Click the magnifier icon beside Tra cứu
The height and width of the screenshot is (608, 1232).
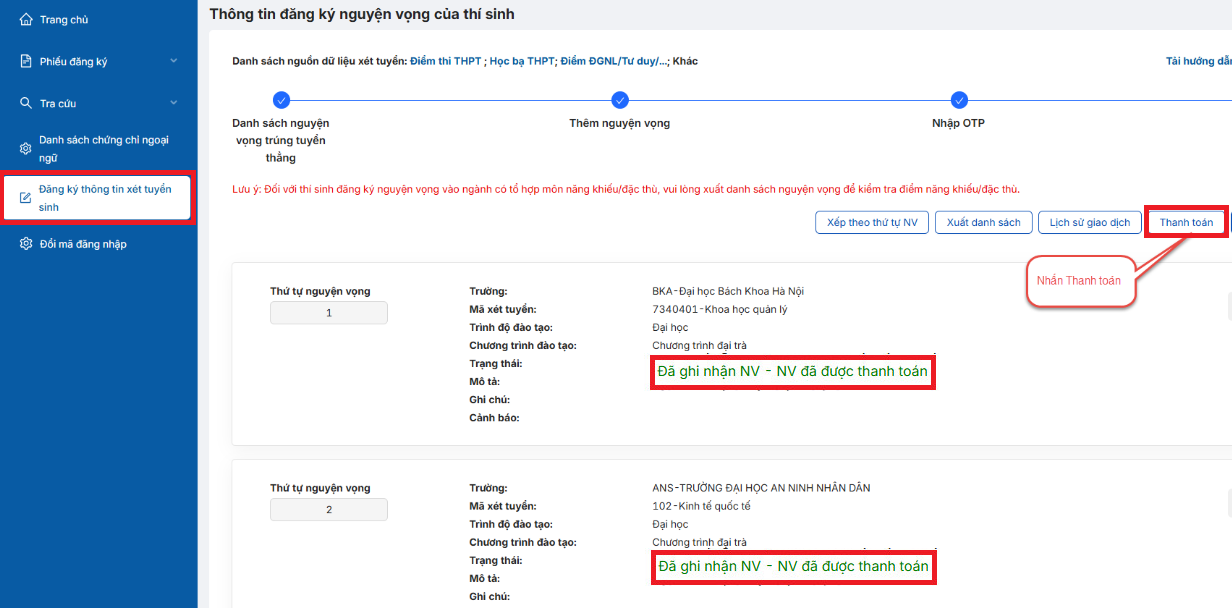pyautogui.click(x=27, y=103)
